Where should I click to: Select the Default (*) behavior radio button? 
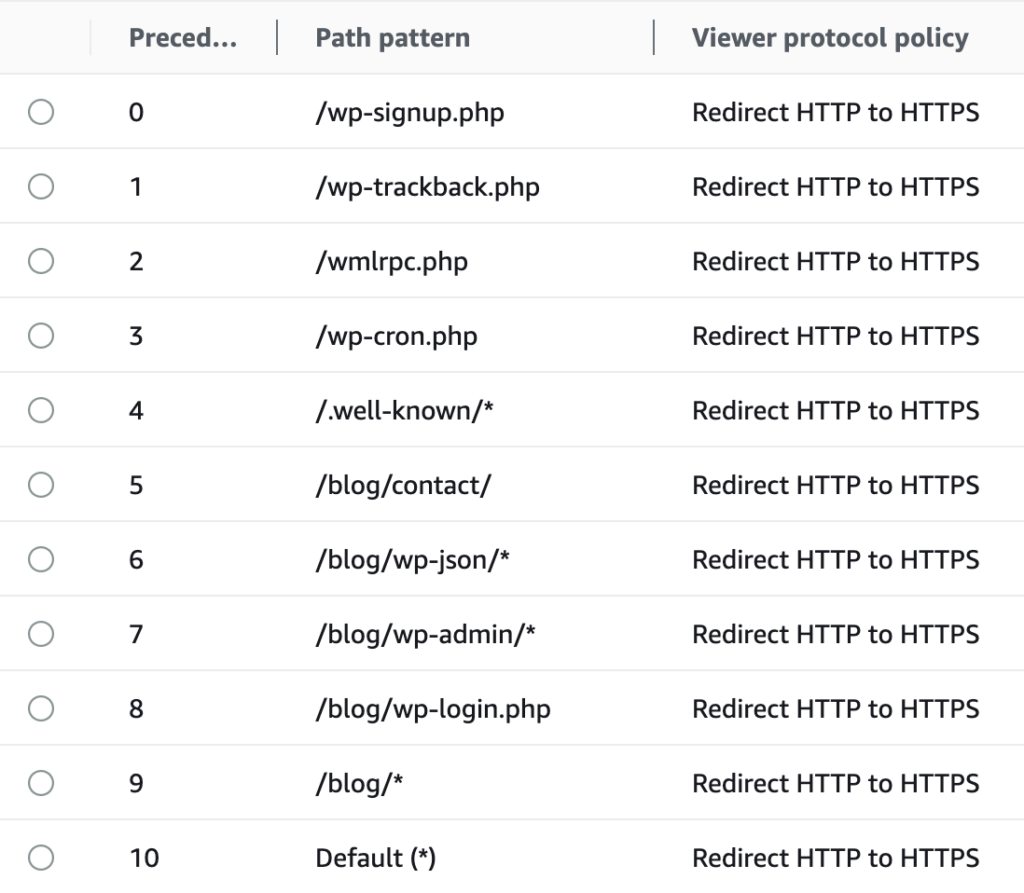41,857
